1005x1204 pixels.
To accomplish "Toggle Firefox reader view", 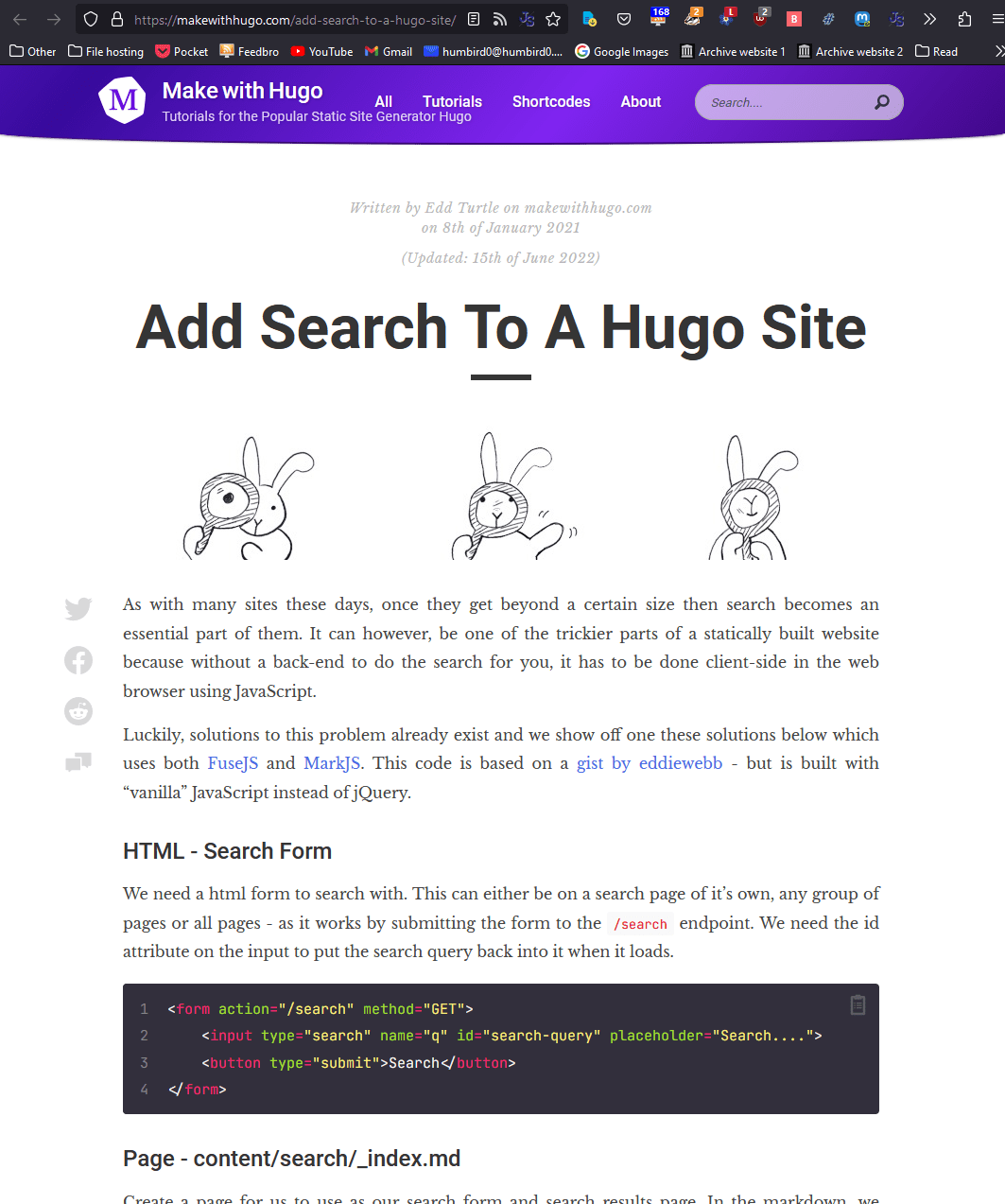I will [474, 19].
